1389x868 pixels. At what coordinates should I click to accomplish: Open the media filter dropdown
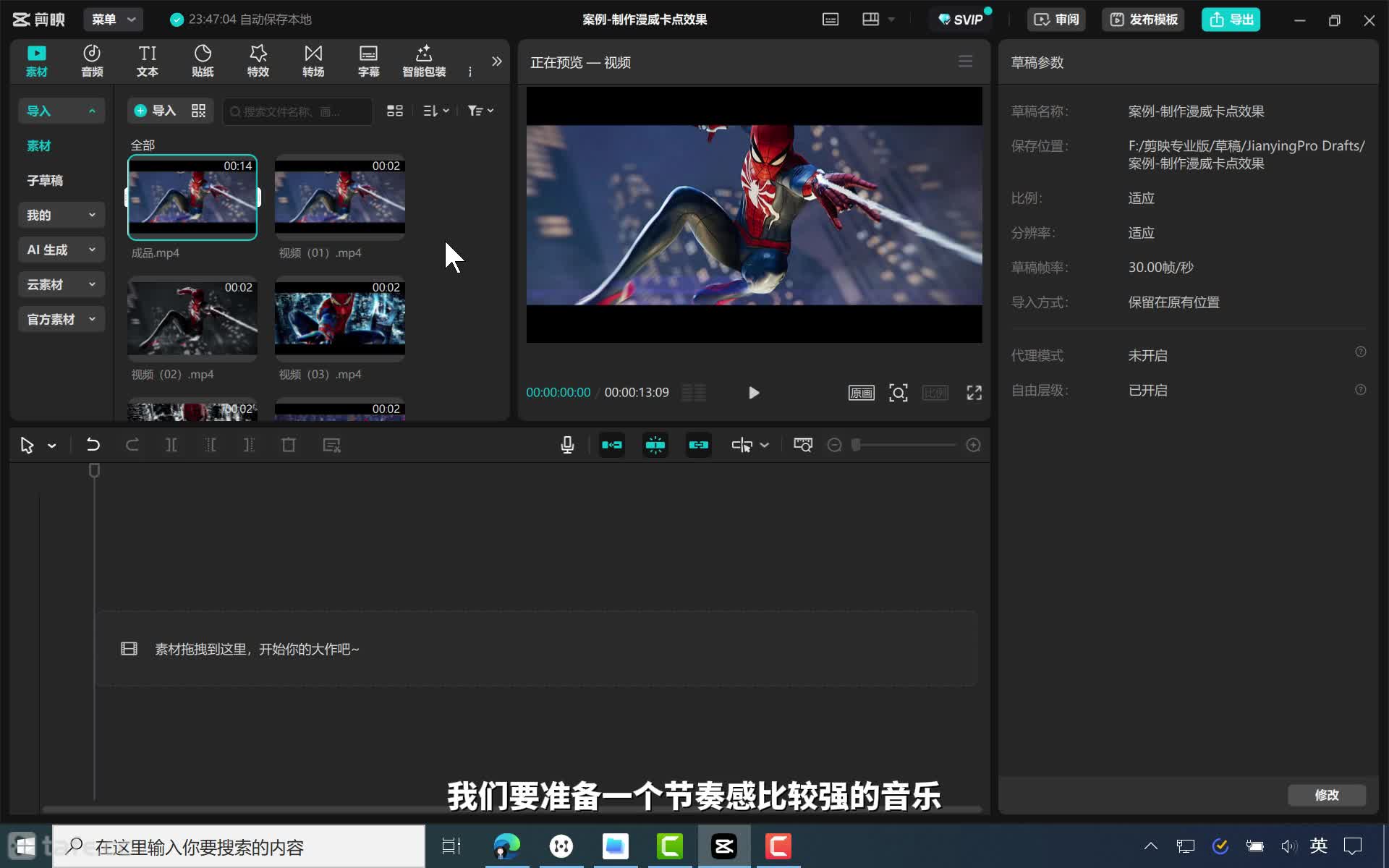pos(480,111)
